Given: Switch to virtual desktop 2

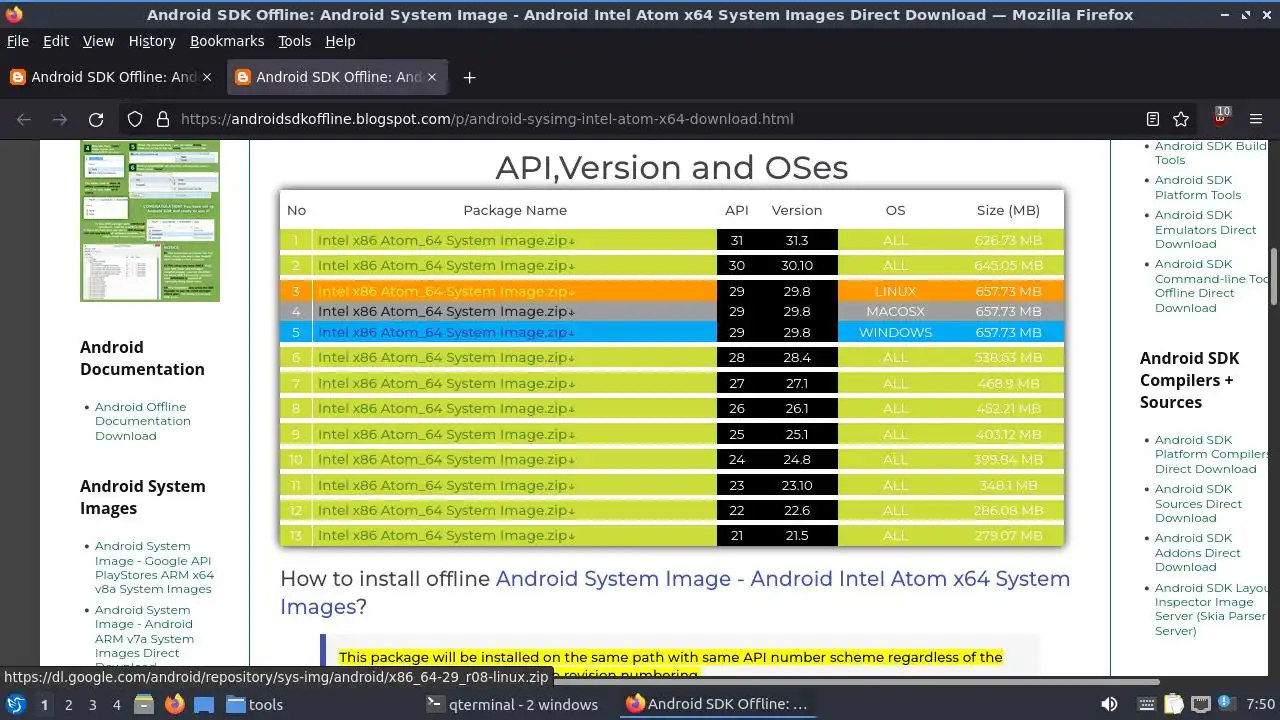Looking at the screenshot, I should [x=68, y=704].
